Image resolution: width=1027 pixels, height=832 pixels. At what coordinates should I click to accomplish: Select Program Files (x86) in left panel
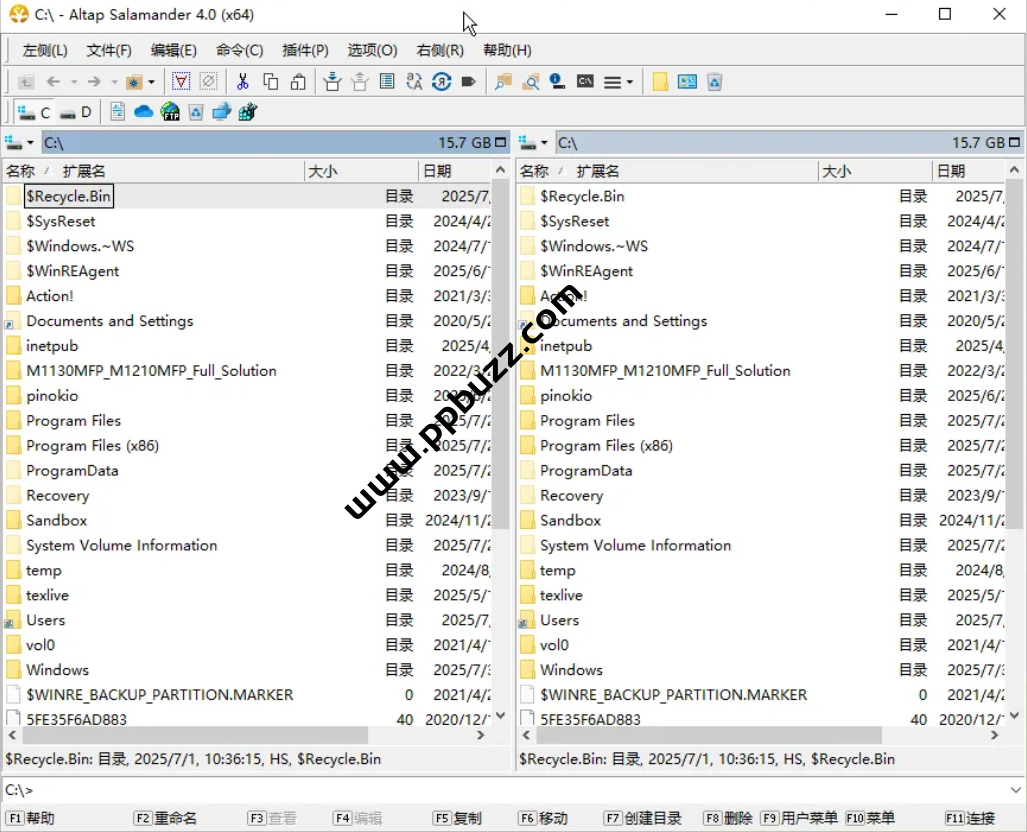92,446
